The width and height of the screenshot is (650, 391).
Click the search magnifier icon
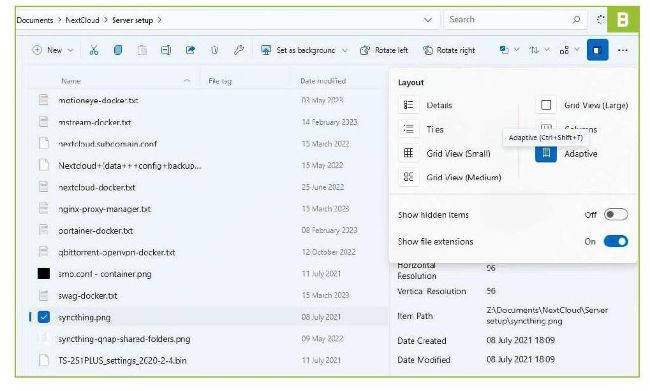coord(576,19)
